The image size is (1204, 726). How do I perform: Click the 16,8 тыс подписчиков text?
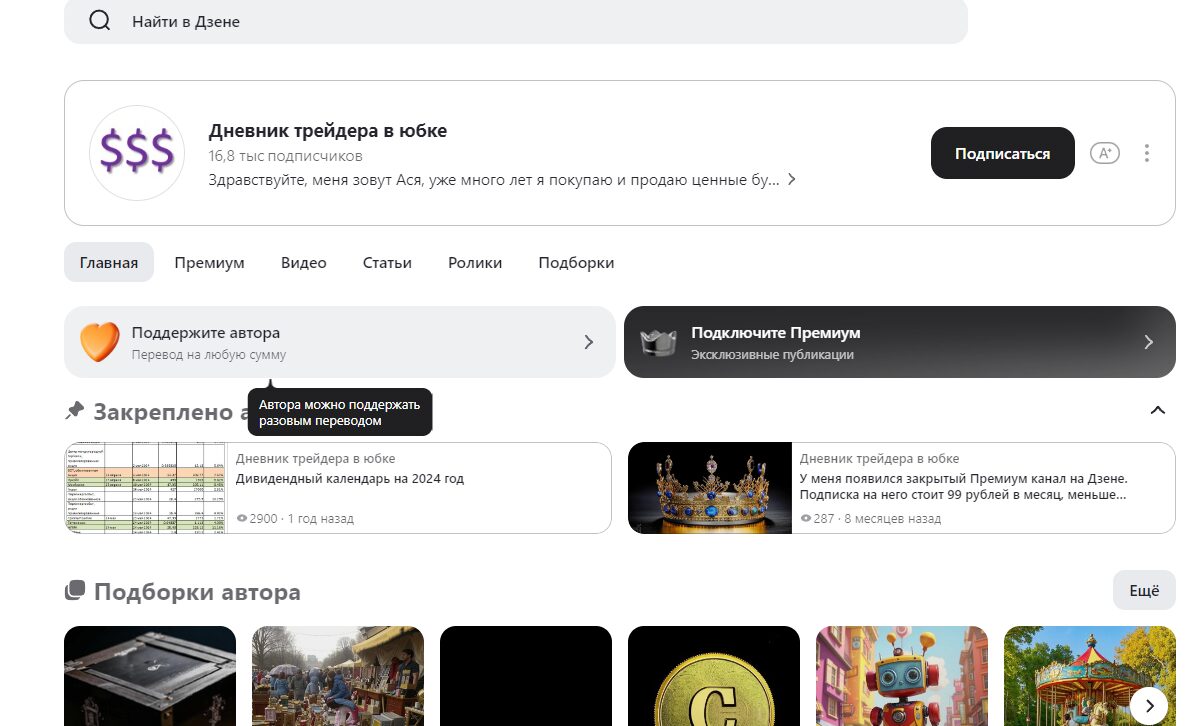pyautogui.click(x=285, y=156)
